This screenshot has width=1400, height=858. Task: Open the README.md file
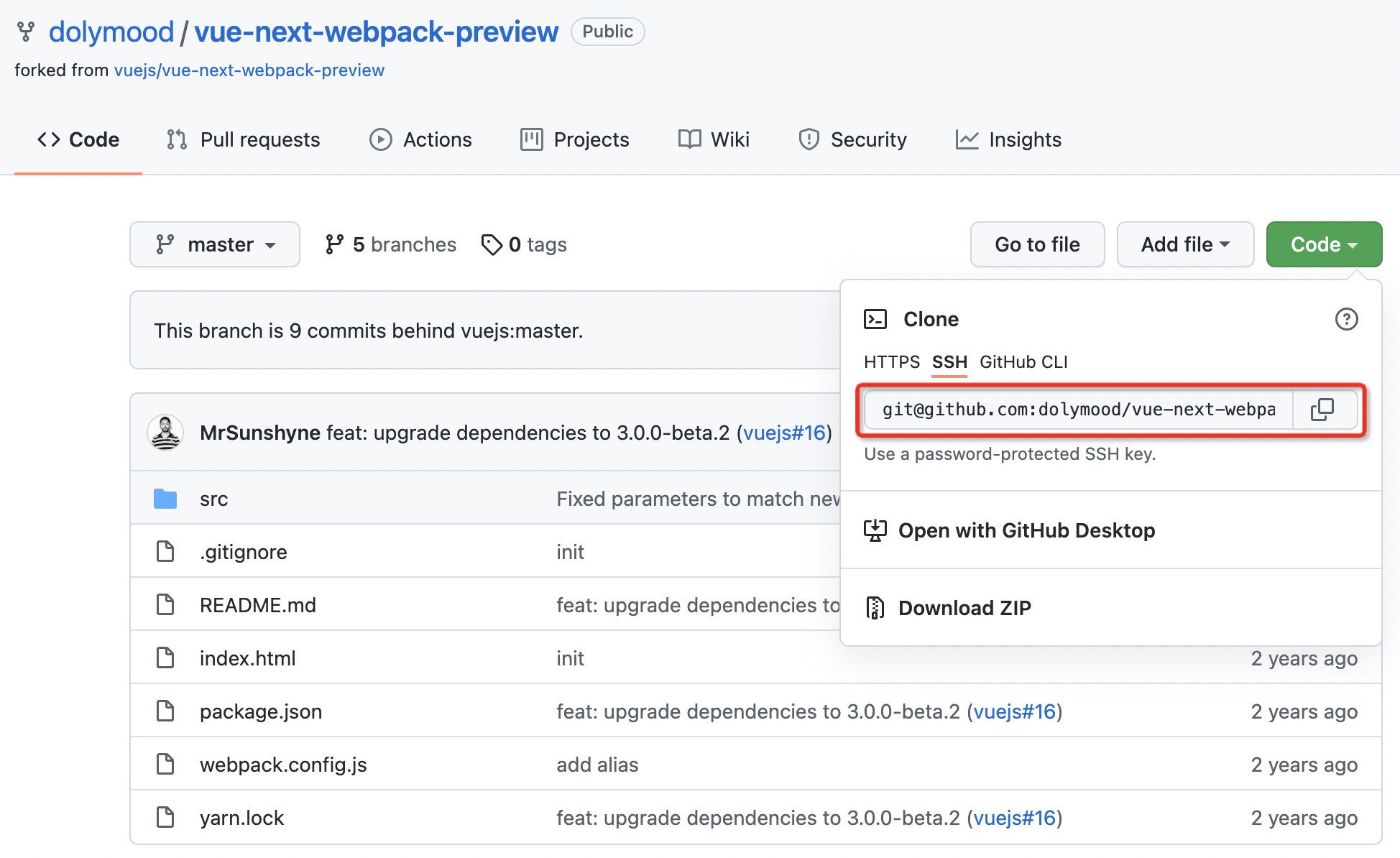[x=258, y=605]
